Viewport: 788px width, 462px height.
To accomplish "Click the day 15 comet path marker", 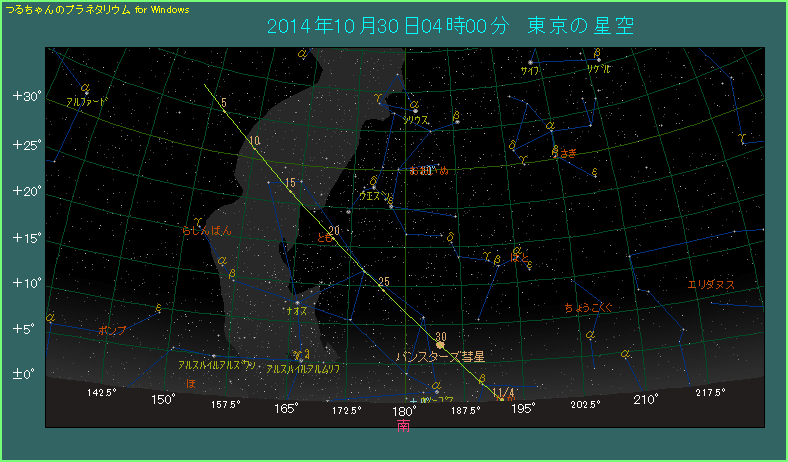I will [289, 183].
